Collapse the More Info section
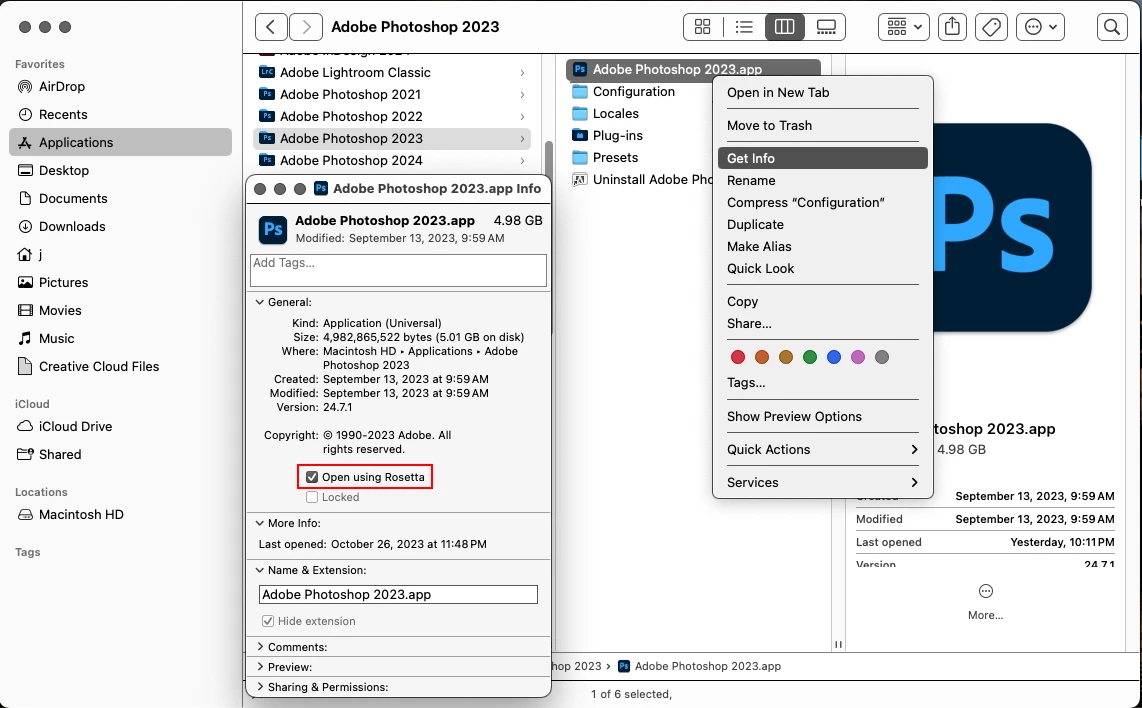The width and height of the screenshot is (1142, 708). (259, 523)
